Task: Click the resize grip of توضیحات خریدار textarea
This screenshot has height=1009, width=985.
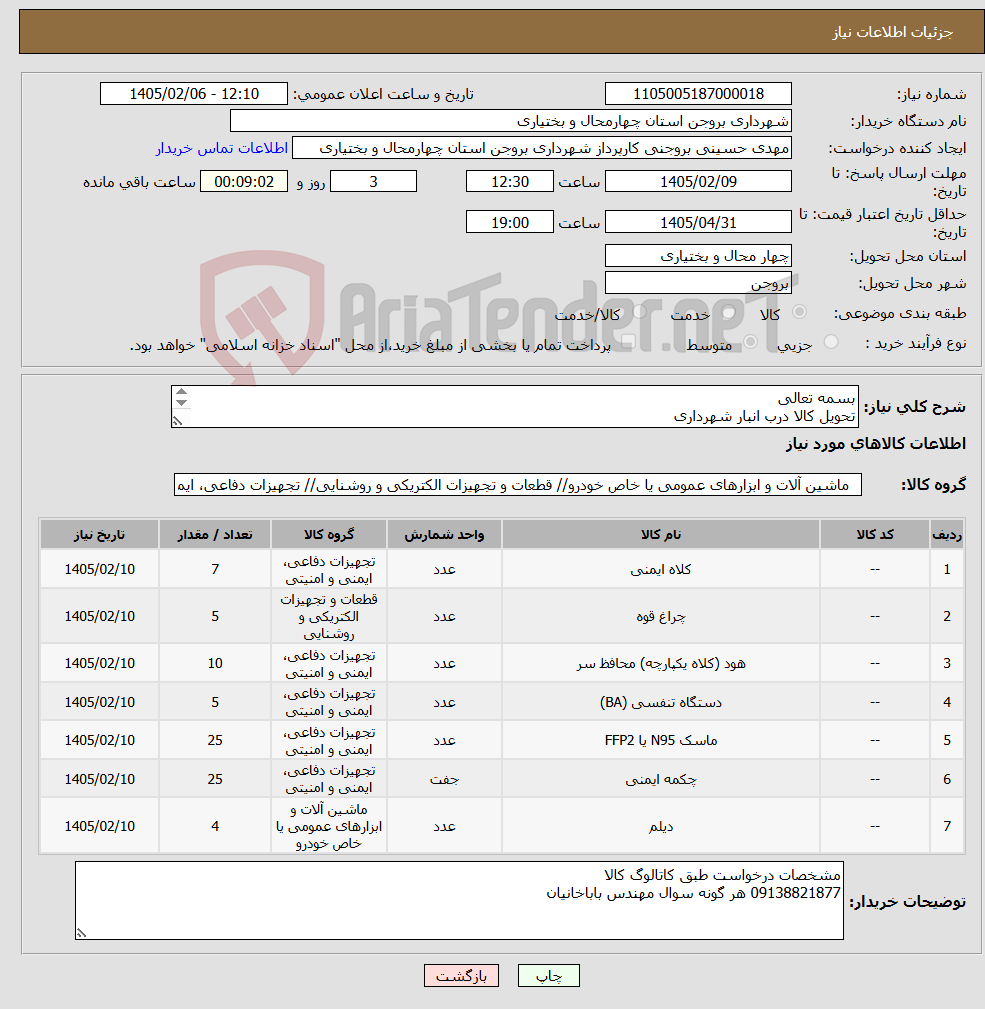Action: 81,933
